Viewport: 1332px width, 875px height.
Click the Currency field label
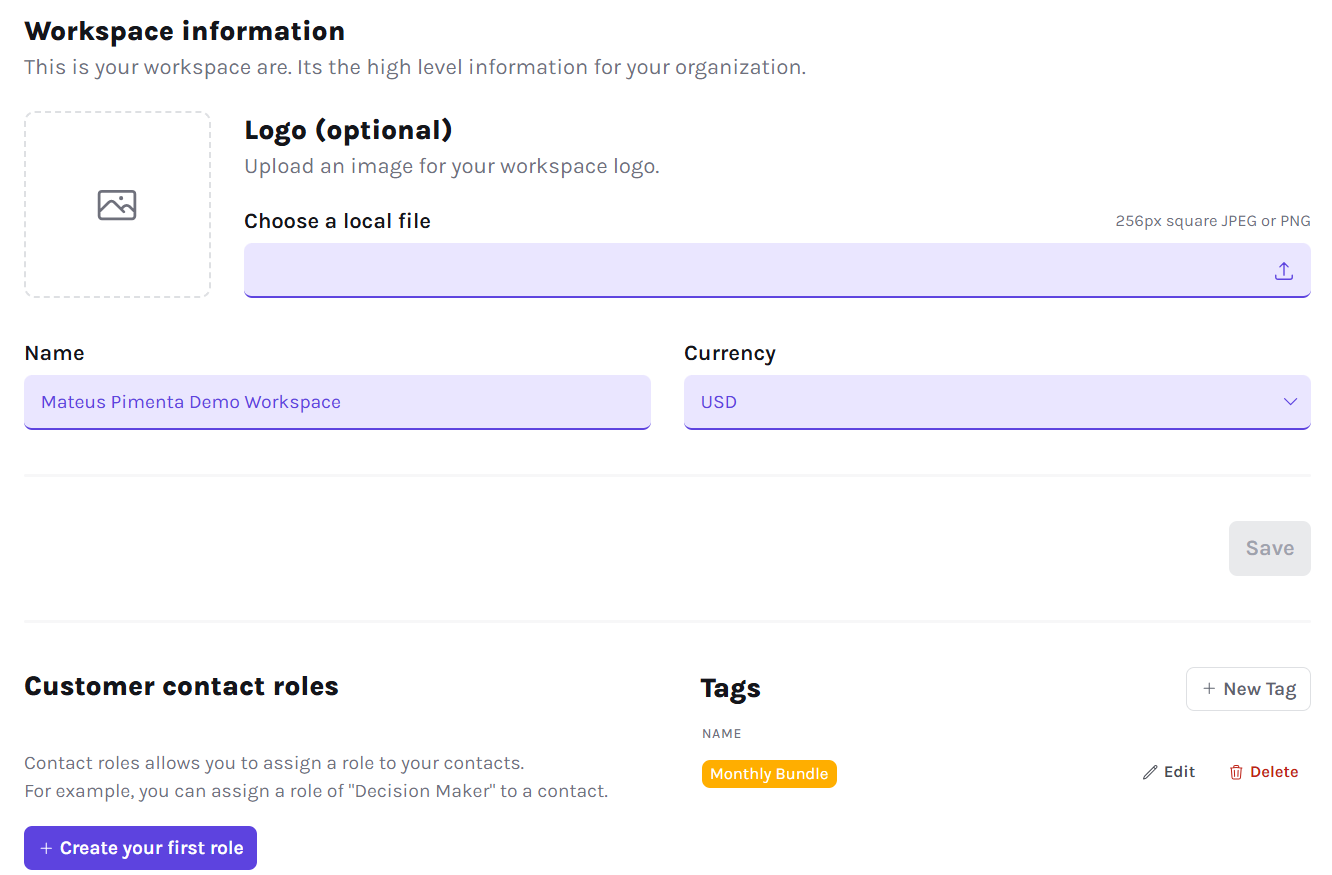click(x=730, y=353)
